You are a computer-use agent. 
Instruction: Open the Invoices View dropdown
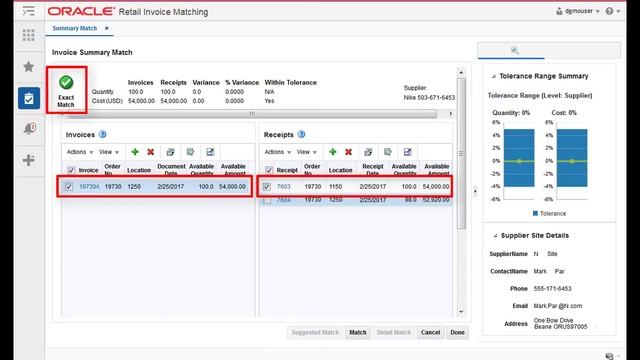coord(109,152)
